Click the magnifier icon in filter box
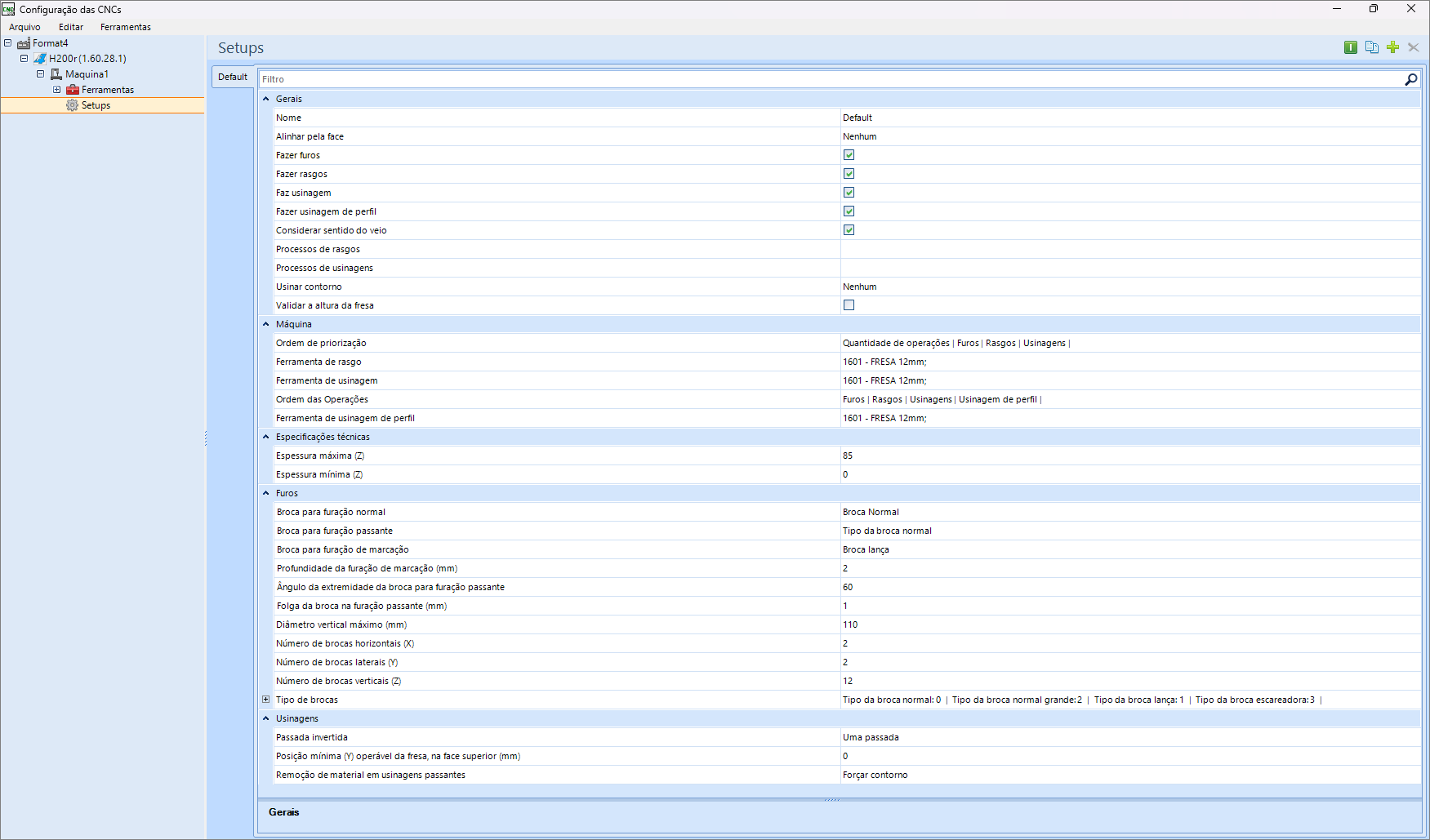This screenshot has height=840, width=1430. pos(1410,79)
